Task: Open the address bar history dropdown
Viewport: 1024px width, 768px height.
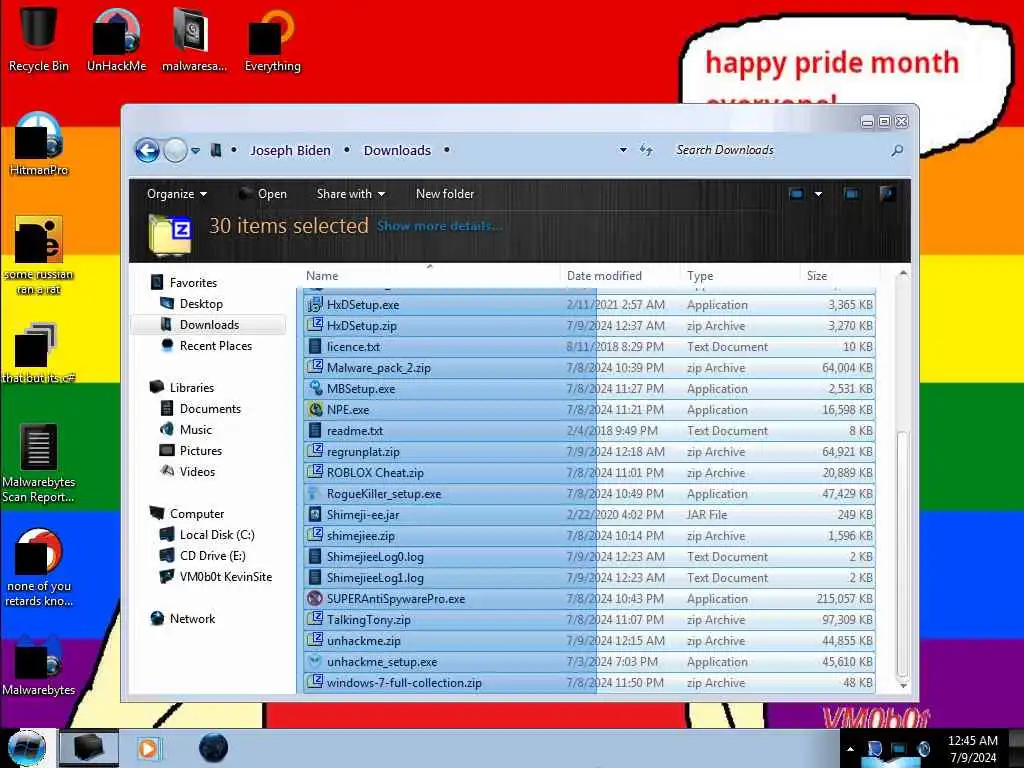Action: point(624,150)
